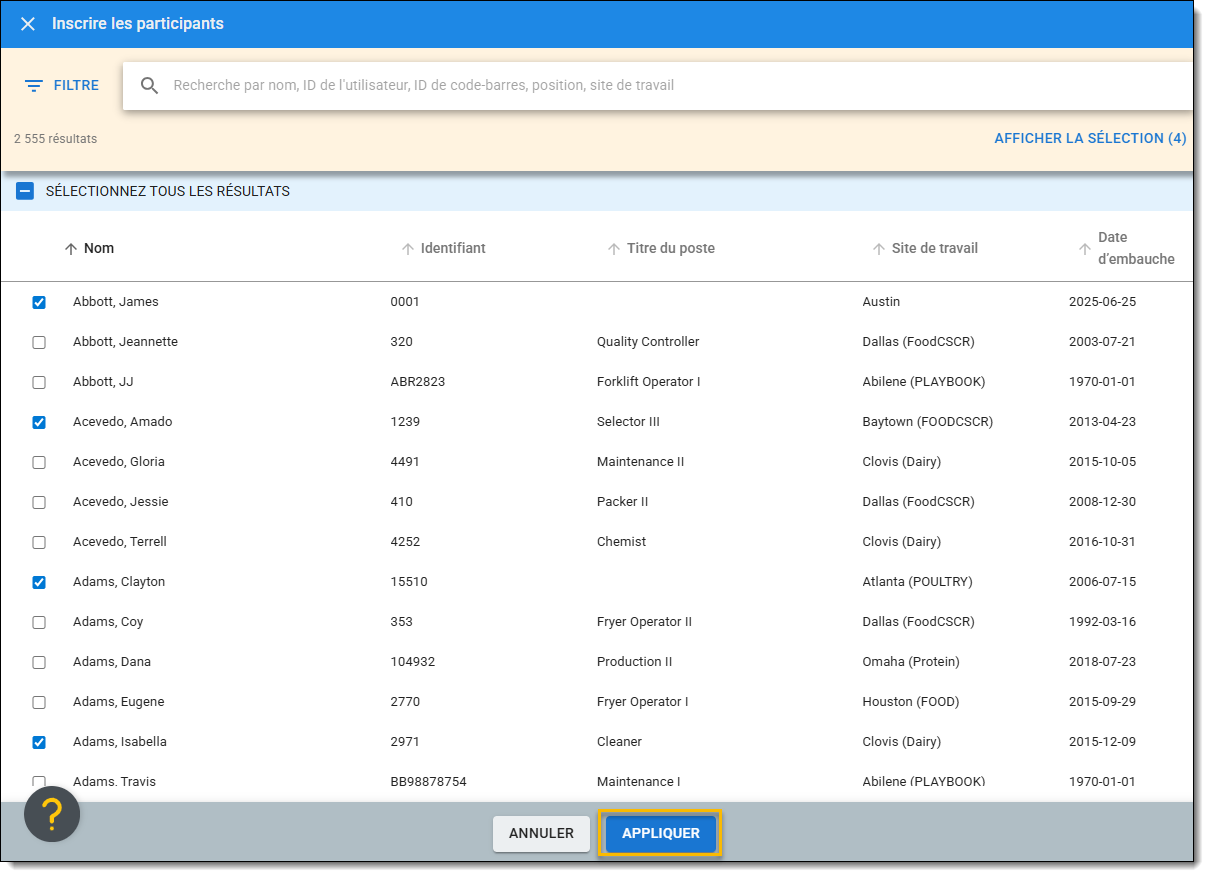Toggle Sélectionnez tous les résultats checkbox

tap(25, 191)
